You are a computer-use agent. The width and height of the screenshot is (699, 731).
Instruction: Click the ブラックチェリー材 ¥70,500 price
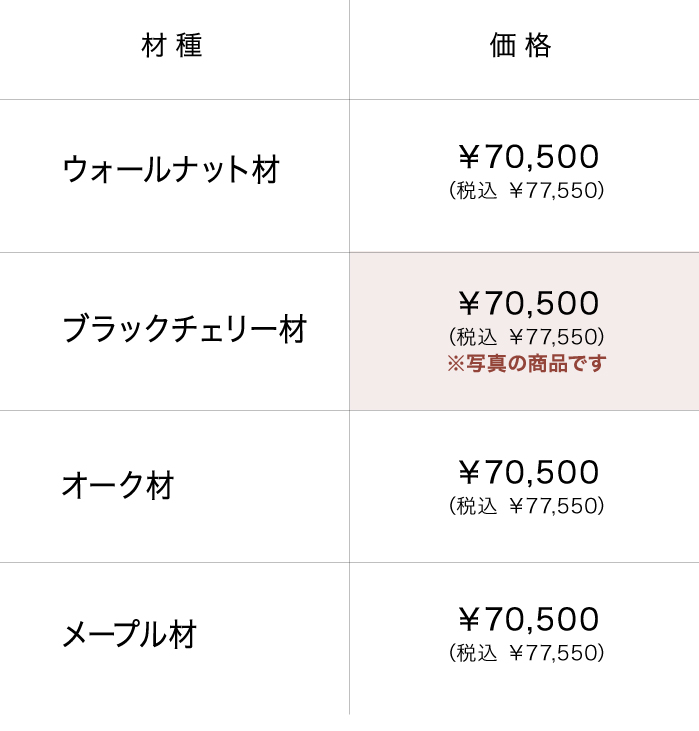coord(528,303)
